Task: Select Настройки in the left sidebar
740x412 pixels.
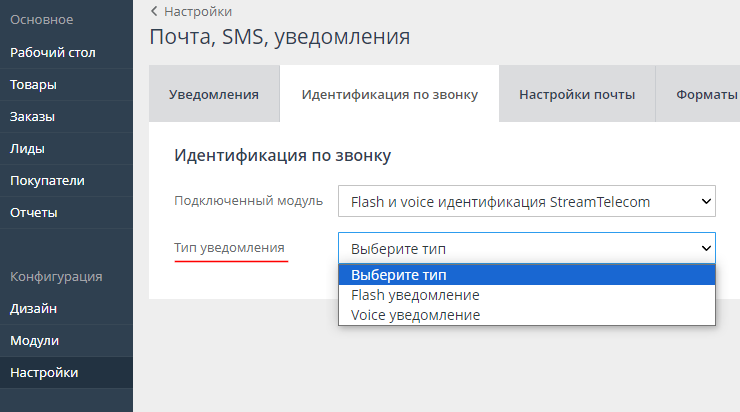Action: [44, 373]
